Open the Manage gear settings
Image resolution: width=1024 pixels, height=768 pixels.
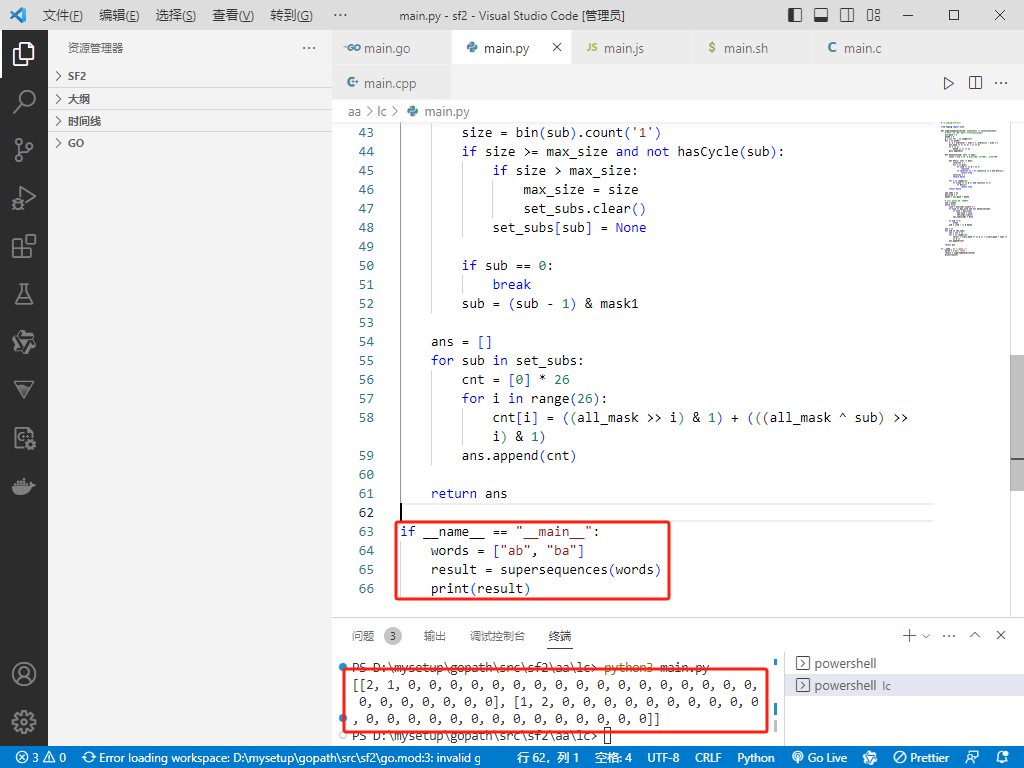(24, 722)
